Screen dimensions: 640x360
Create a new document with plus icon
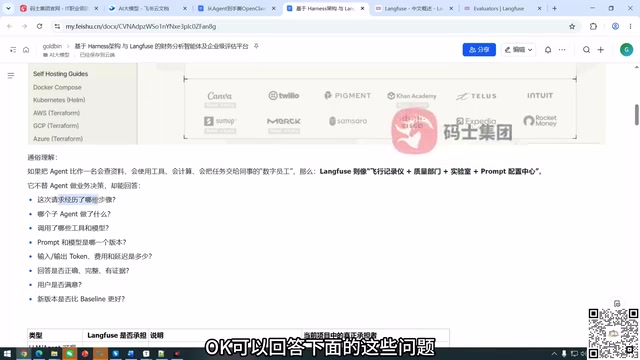click(x=600, y=50)
